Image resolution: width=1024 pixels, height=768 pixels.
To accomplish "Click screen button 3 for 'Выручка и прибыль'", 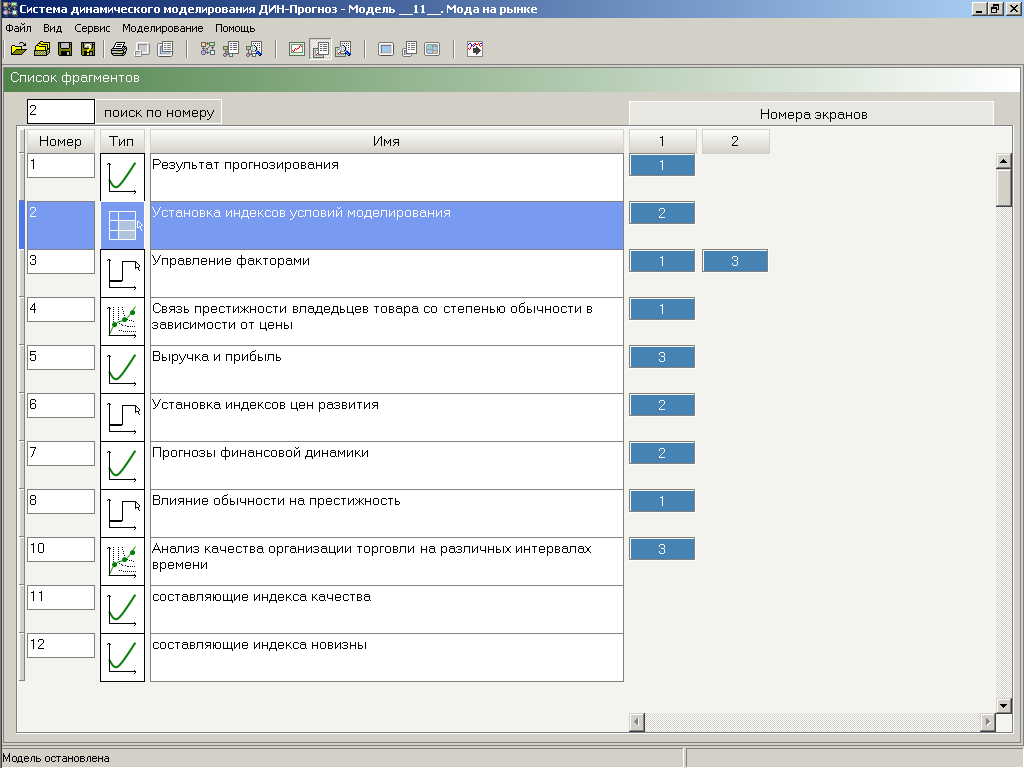I will (x=661, y=357).
